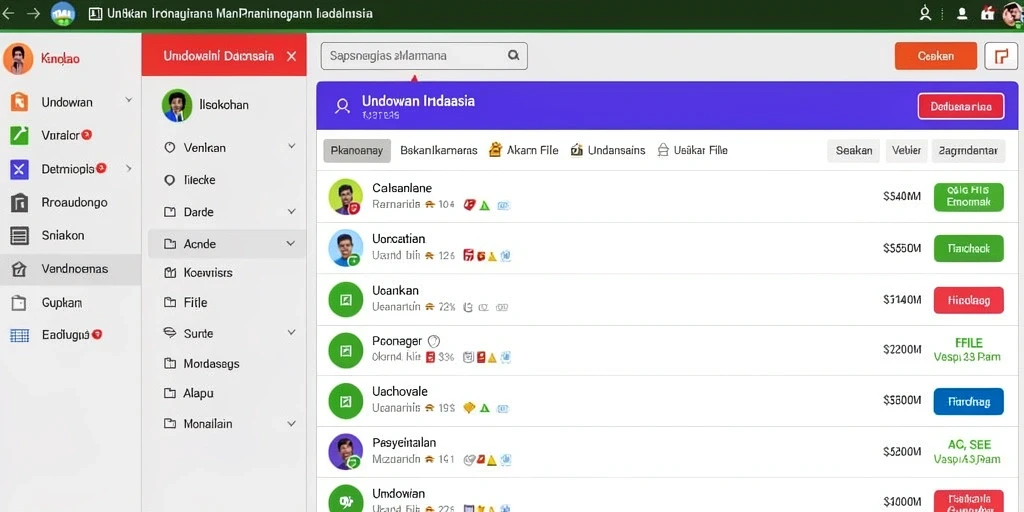The width and height of the screenshot is (1024, 512).
Task: Open Rroaudongo in left sidebar
Action: [74, 202]
